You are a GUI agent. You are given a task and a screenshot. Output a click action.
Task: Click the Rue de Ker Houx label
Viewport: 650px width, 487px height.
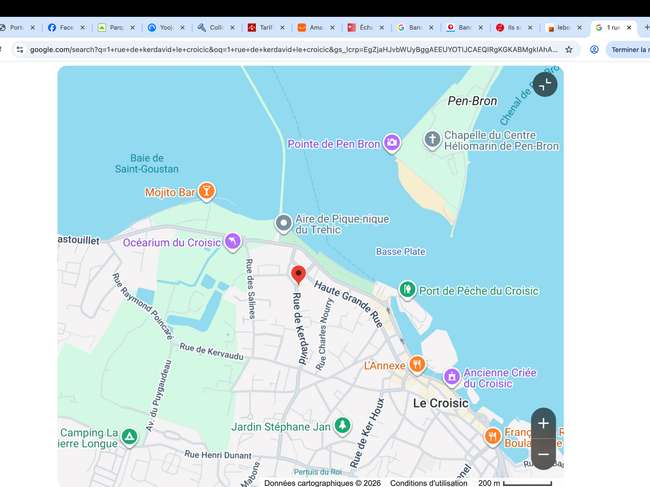point(367,433)
